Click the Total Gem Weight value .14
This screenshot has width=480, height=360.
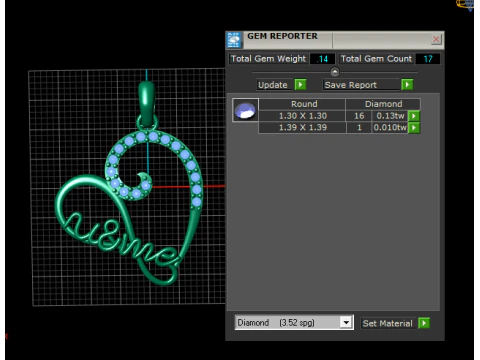click(322, 59)
